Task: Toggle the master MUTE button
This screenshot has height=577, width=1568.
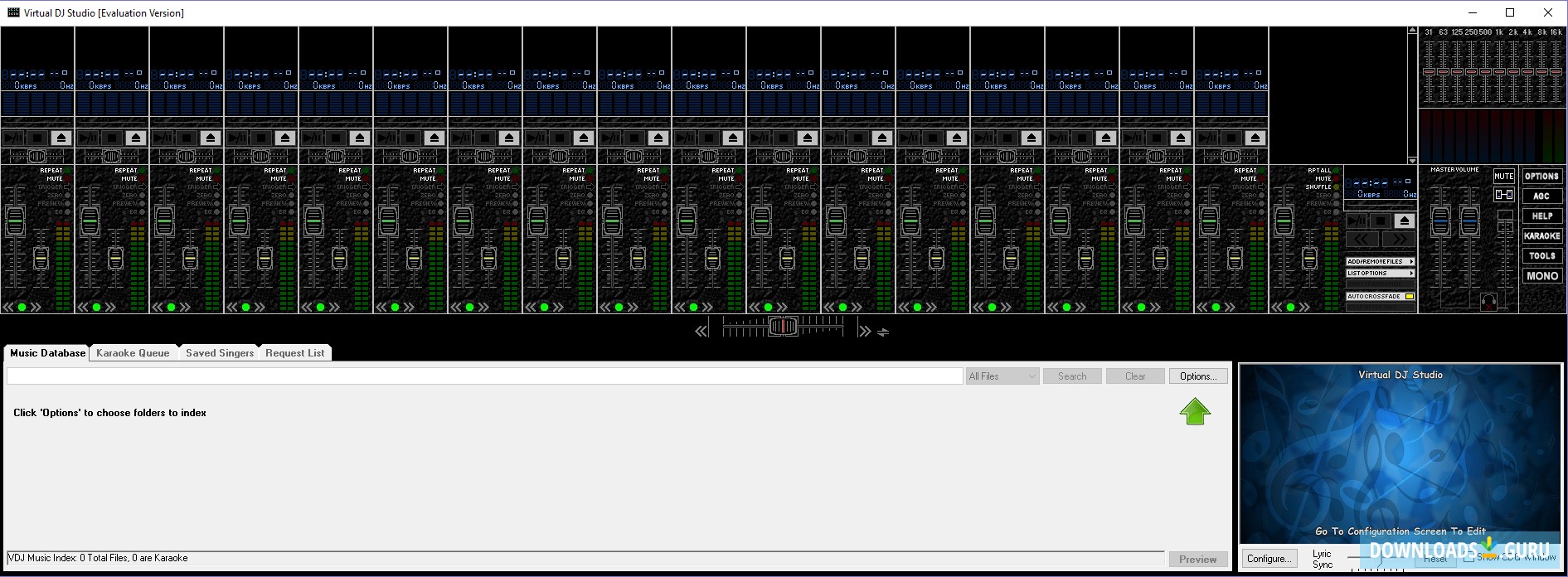Action: 1504,176
